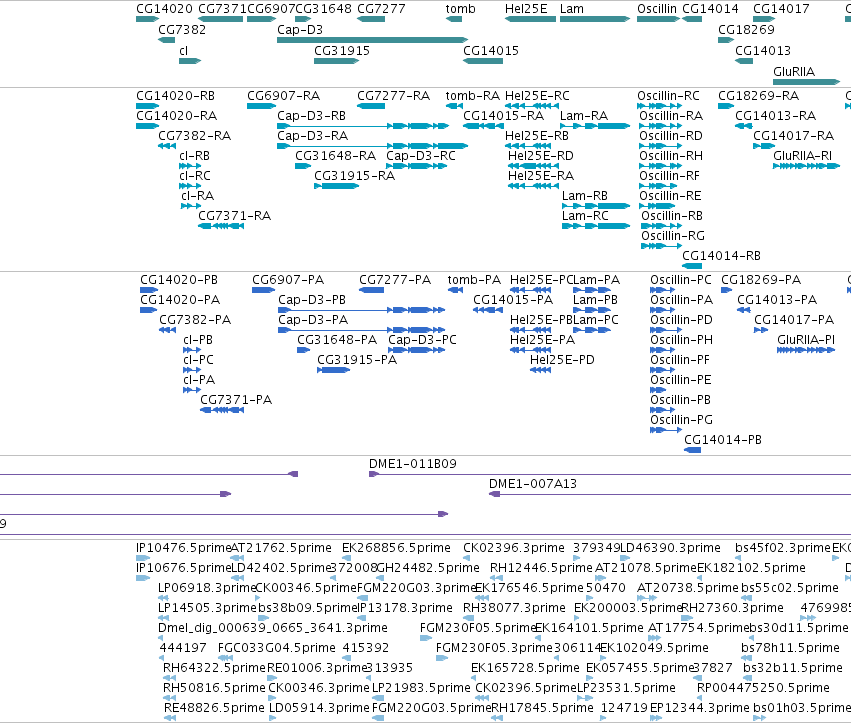Screen dimensions: 851x723
Task: Open protein Lam-PA label
Action: pos(596,280)
